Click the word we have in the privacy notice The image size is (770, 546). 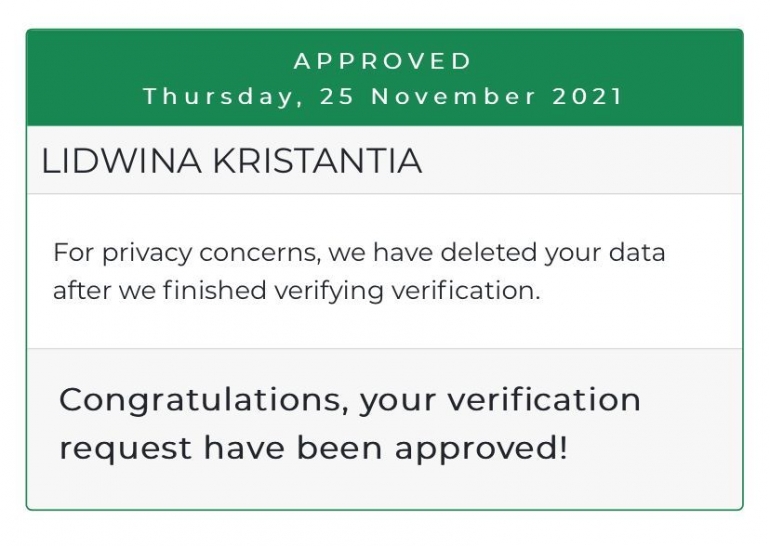(381, 252)
